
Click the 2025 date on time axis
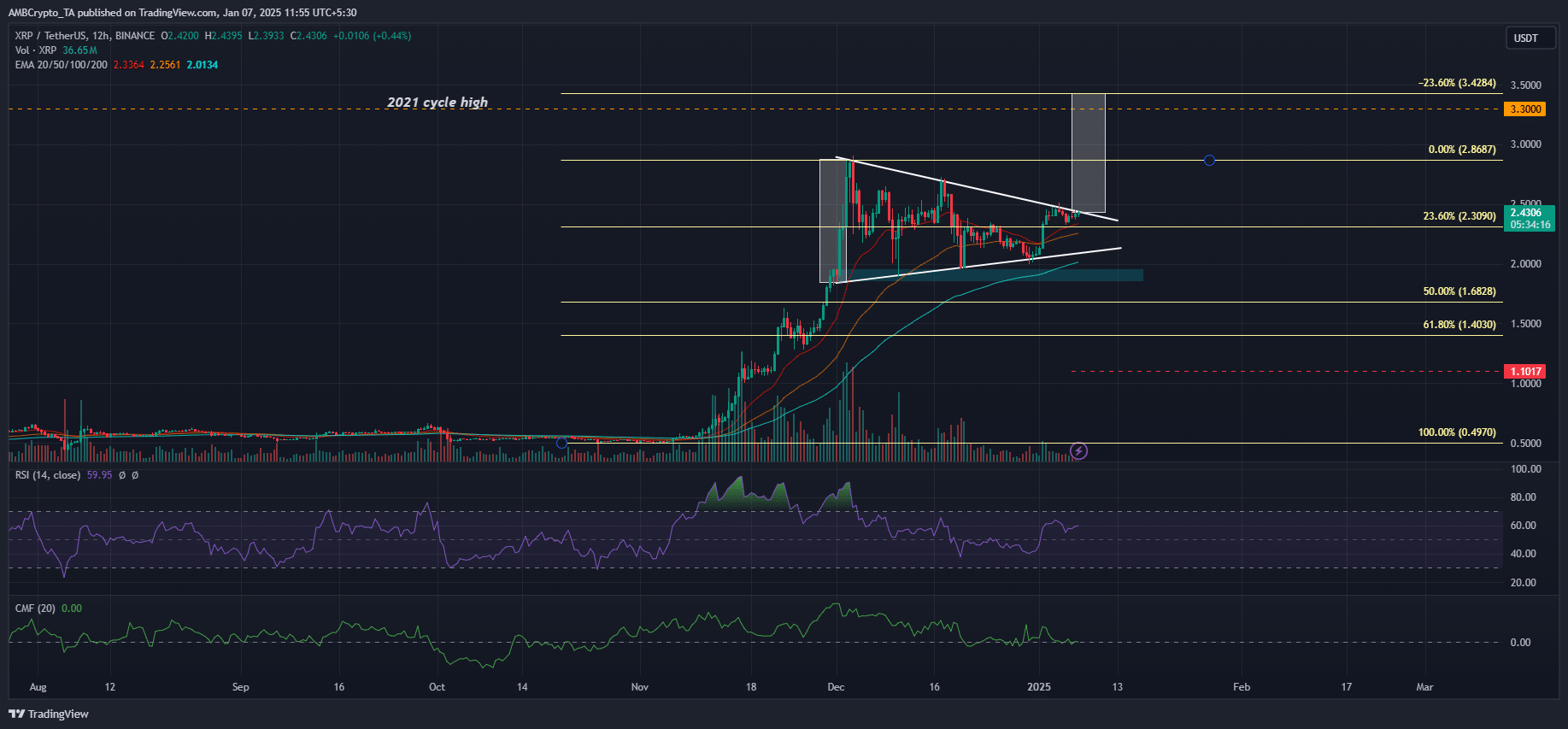point(1039,687)
